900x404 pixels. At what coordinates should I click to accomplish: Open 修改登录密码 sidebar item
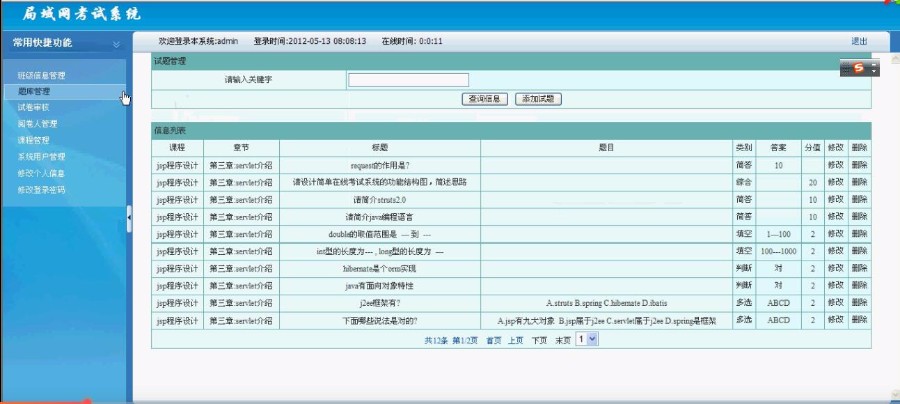click(x=41, y=189)
